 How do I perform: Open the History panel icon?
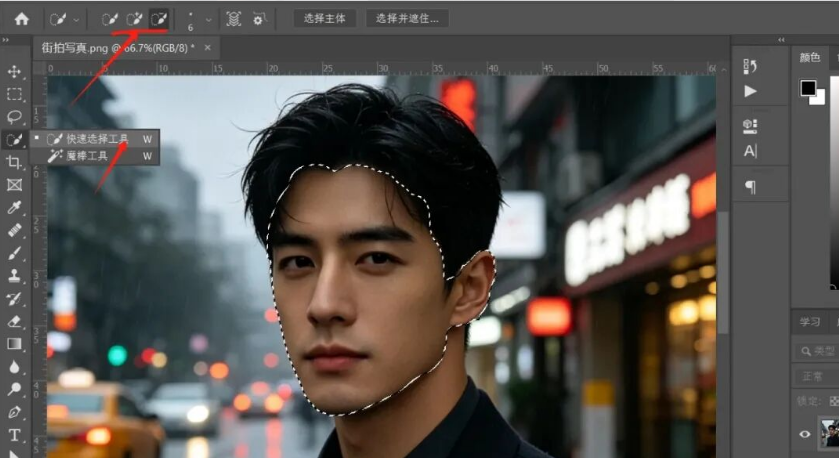[750, 66]
